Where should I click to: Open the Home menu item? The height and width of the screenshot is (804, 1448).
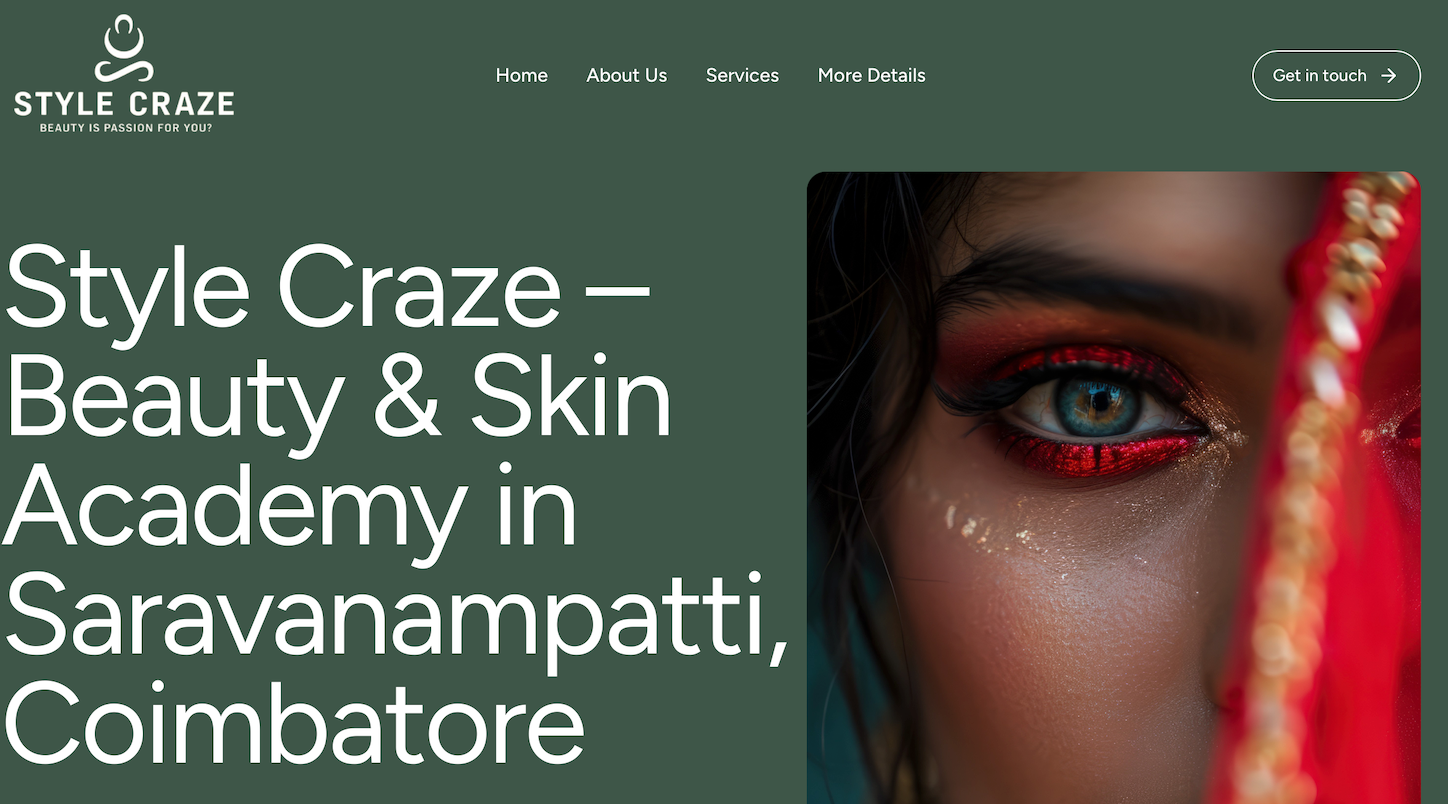coord(521,75)
